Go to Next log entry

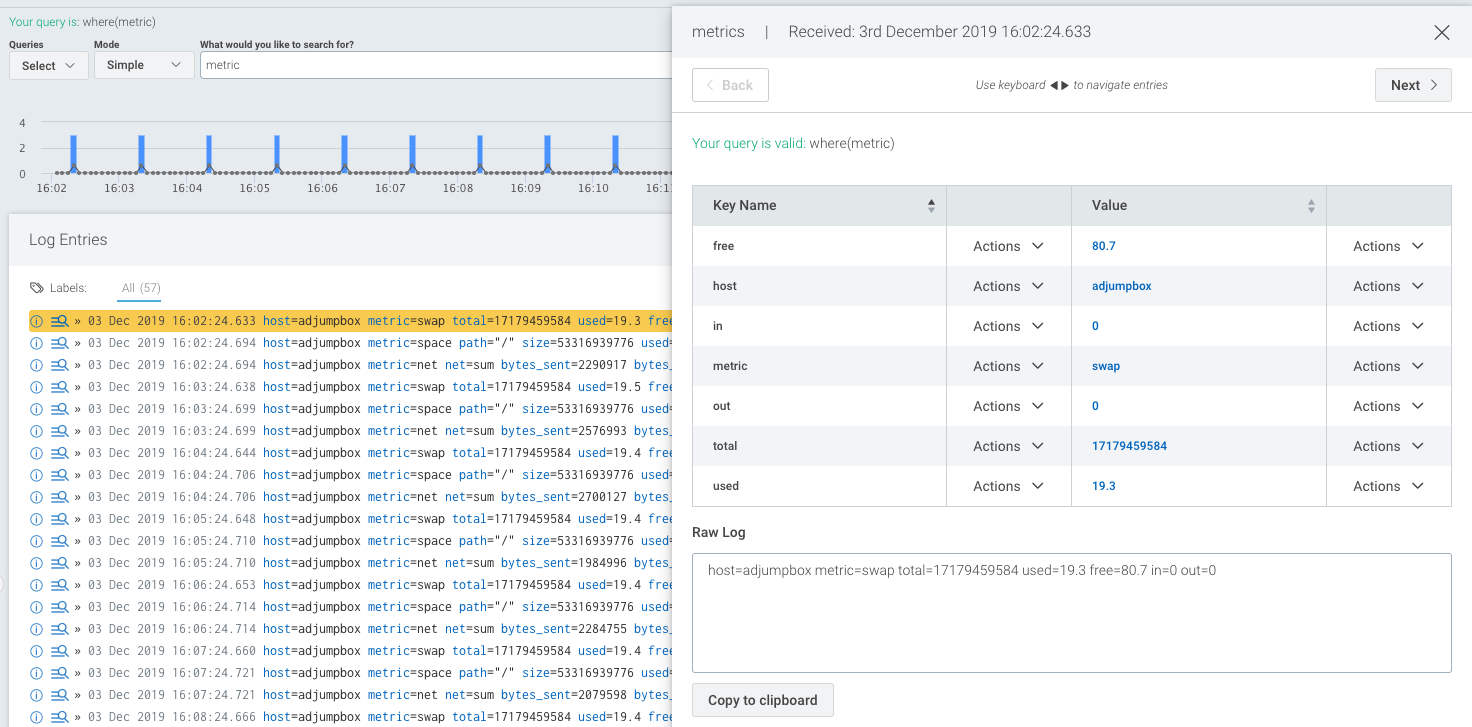click(1413, 85)
